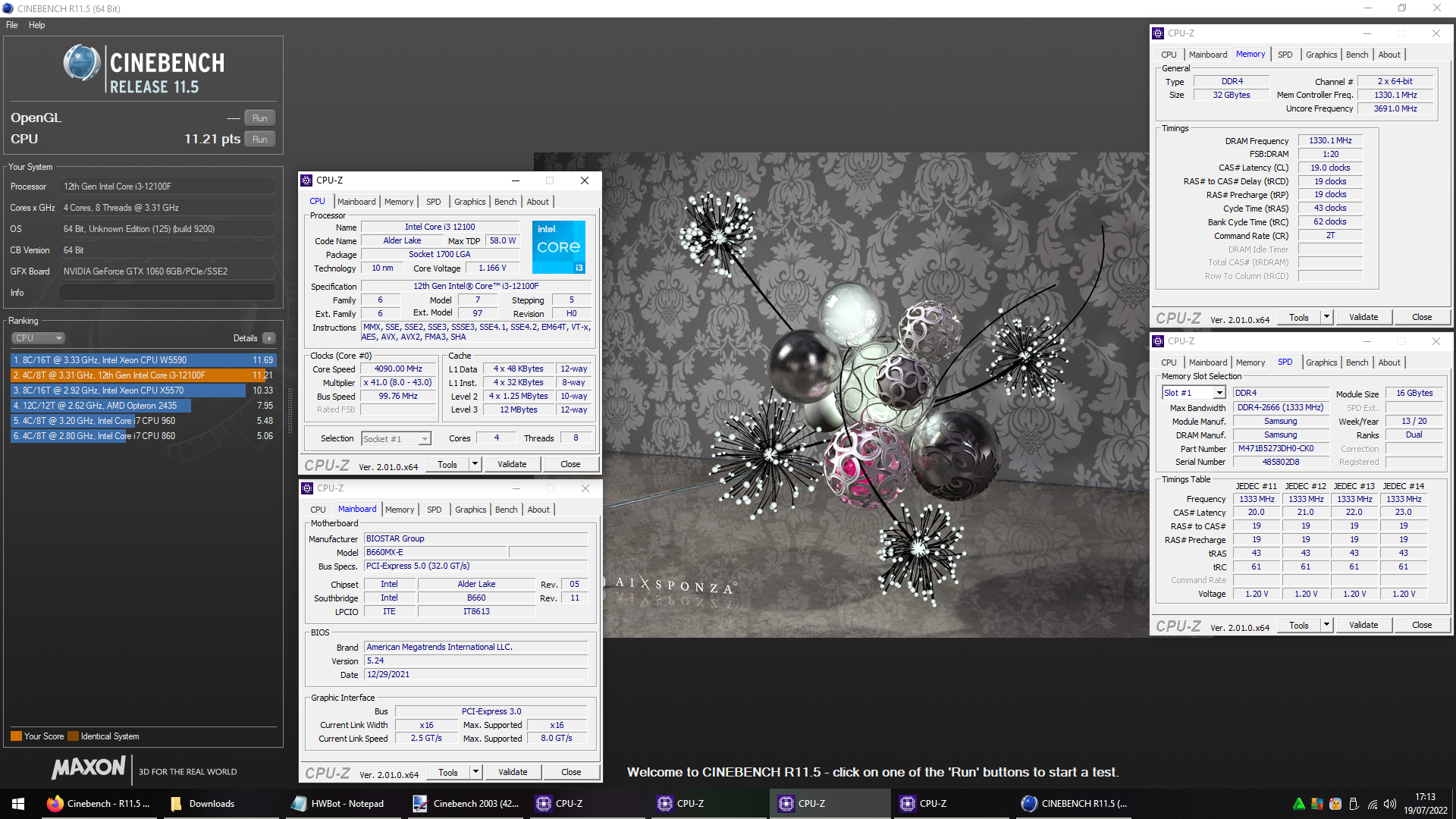
Task: Click the CPU-Z title icon of SPD window
Action: tap(1158, 341)
